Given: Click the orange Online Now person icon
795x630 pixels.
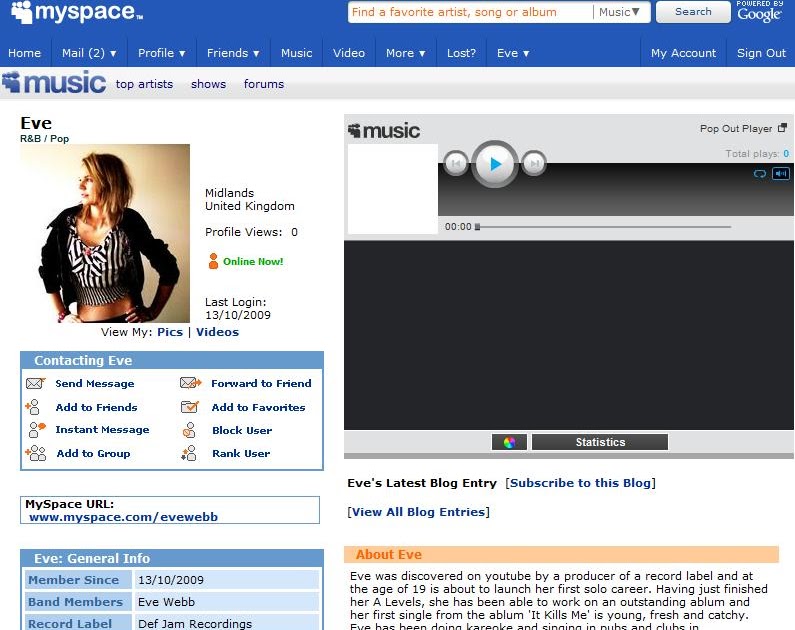Looking at the screenshot, I should click(x=213, y=261).
